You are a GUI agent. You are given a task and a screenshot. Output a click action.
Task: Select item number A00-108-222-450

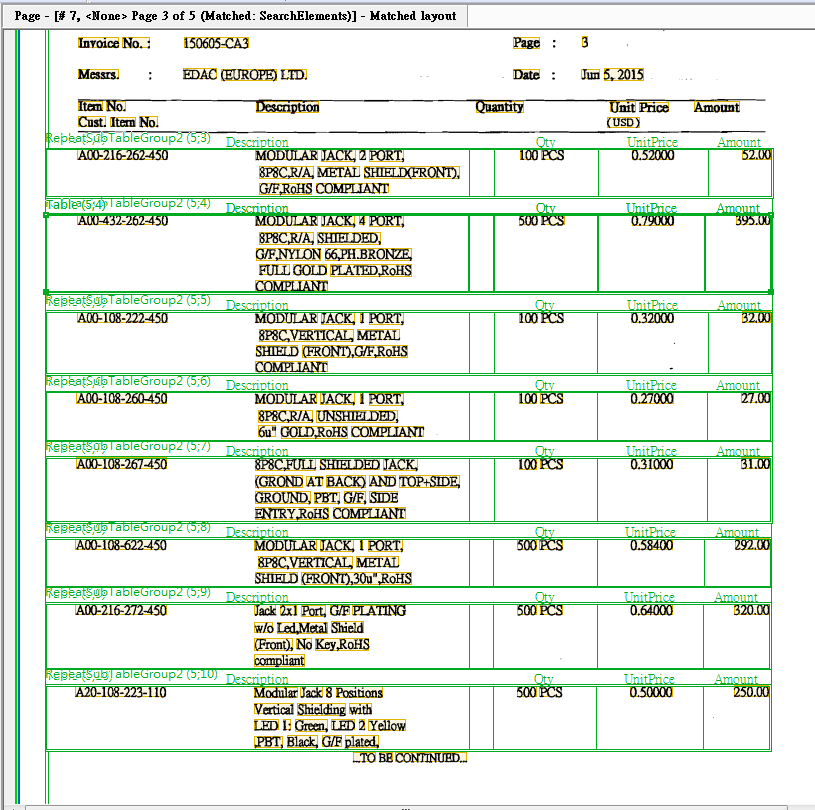[122, 318]
